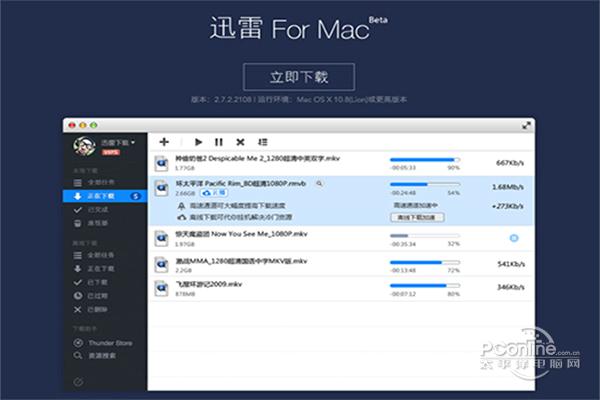Click the blue circle status icon on Now You See Me

pyautogui.click(x=514, y=238)
